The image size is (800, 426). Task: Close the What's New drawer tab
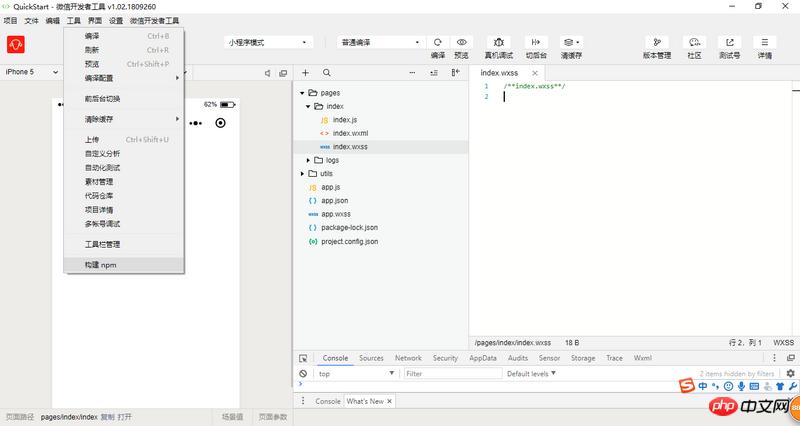pyautogui.click(x=389, y=401)
